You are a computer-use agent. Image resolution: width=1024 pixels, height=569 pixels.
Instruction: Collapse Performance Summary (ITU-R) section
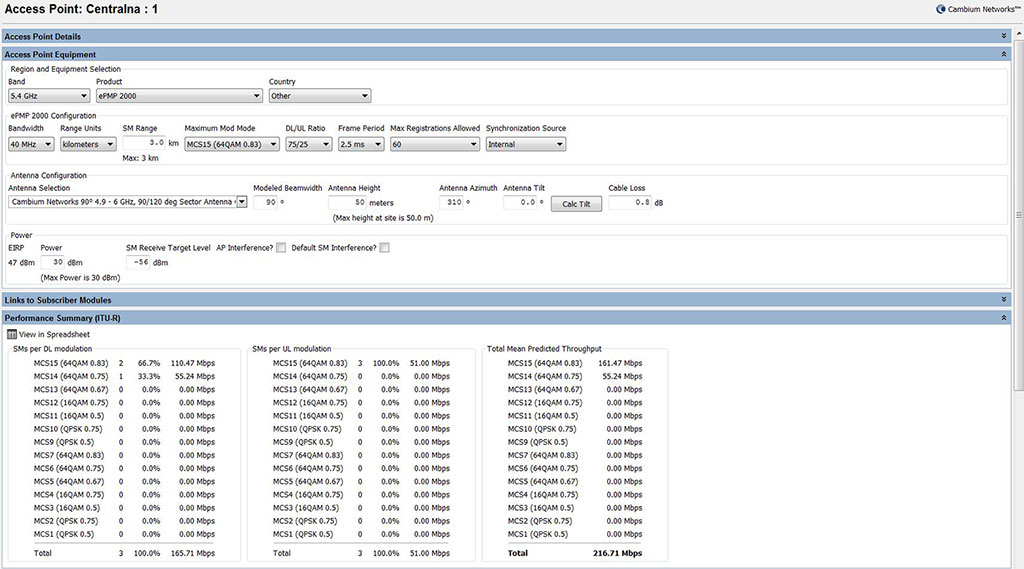point(1004,317)
